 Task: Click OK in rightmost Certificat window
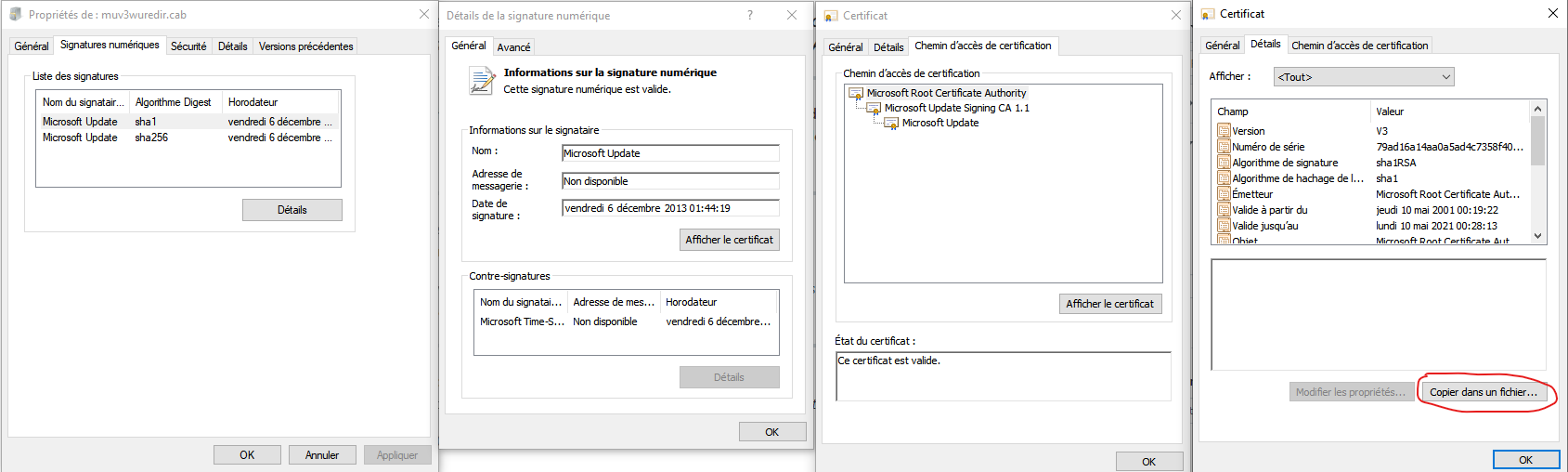(x=1526, y=460)
